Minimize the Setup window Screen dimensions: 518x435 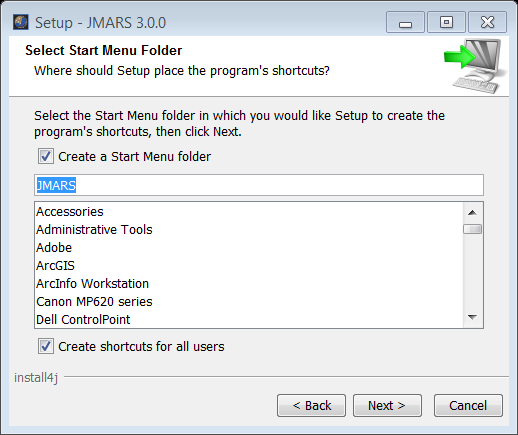405,22
